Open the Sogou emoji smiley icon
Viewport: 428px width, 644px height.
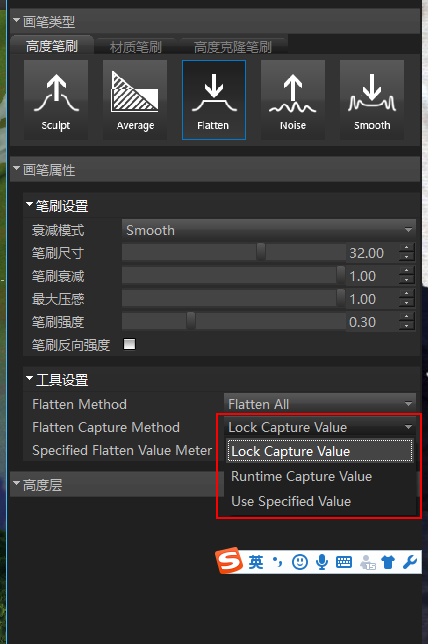click(x=300, y=561)
